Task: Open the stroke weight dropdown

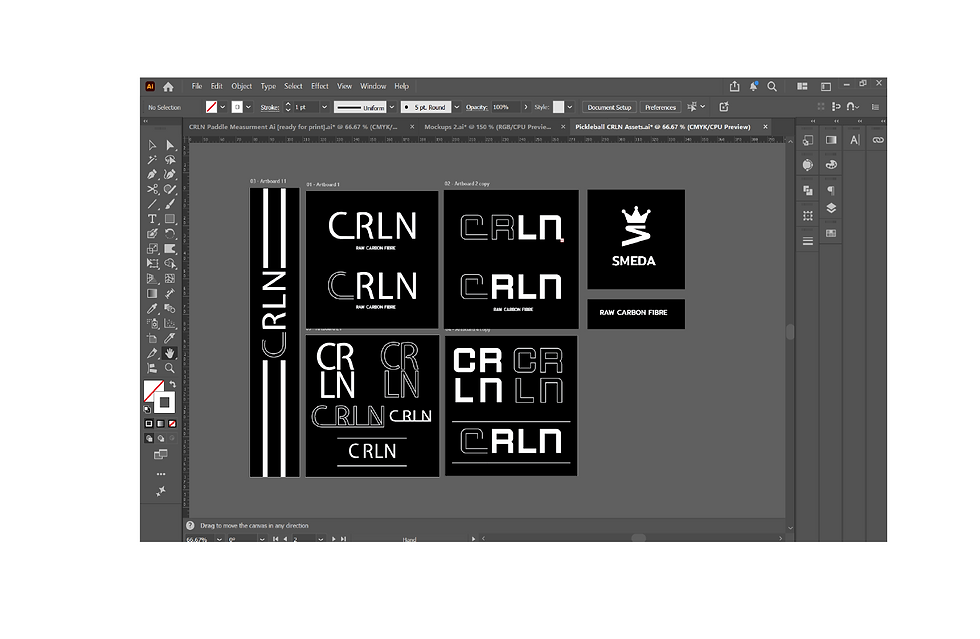Action: 324,107
